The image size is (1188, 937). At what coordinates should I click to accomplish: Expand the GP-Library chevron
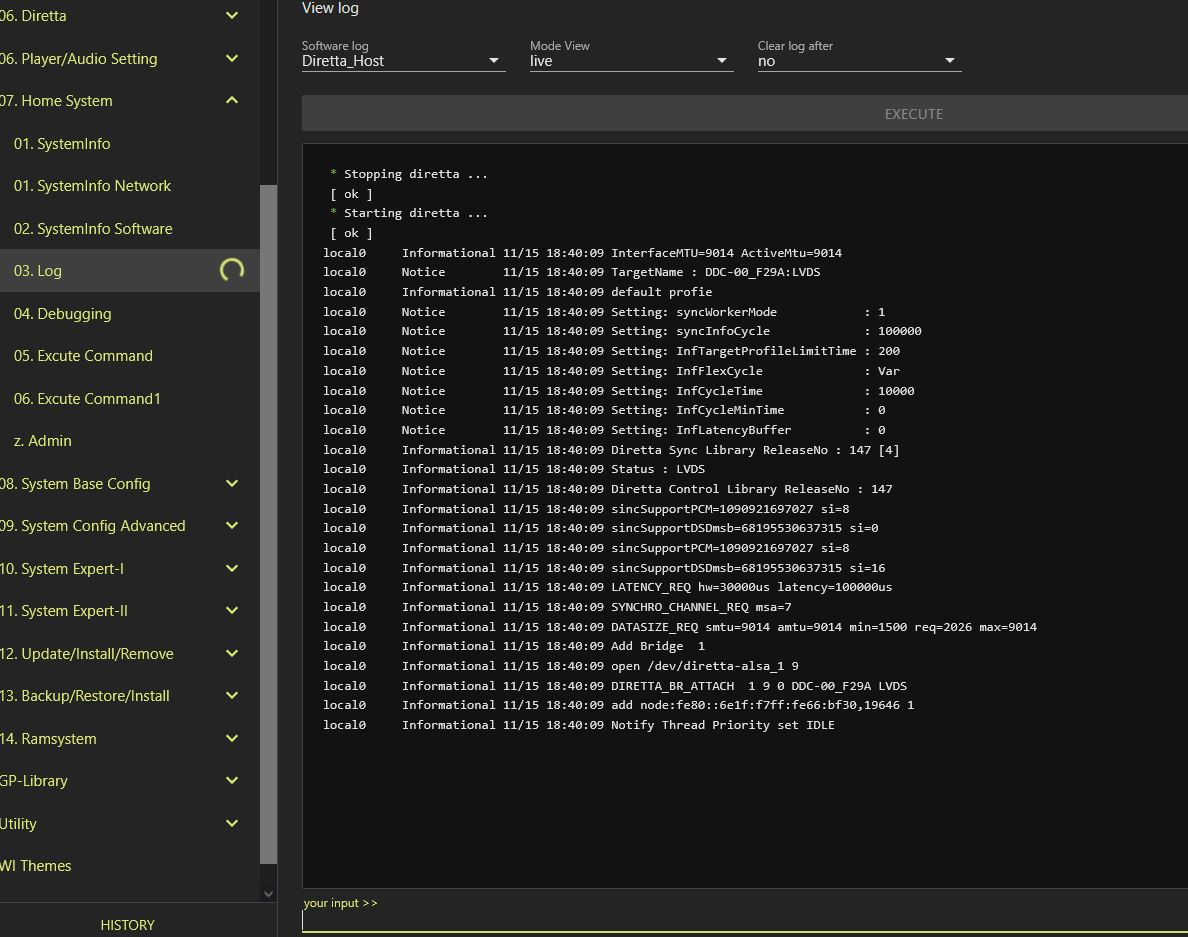tap(232, 780)
